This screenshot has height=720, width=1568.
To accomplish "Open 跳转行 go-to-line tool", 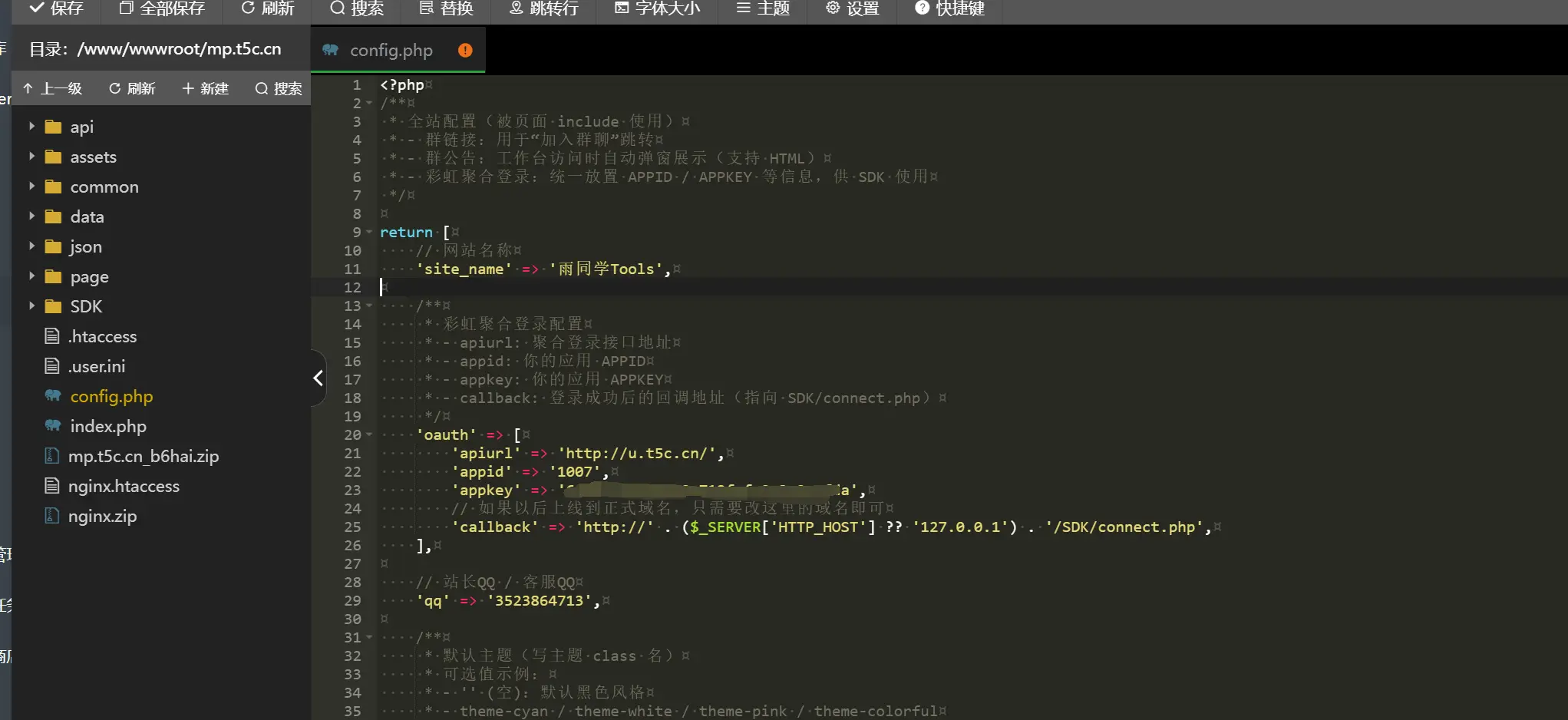I will tap(544, 8).
